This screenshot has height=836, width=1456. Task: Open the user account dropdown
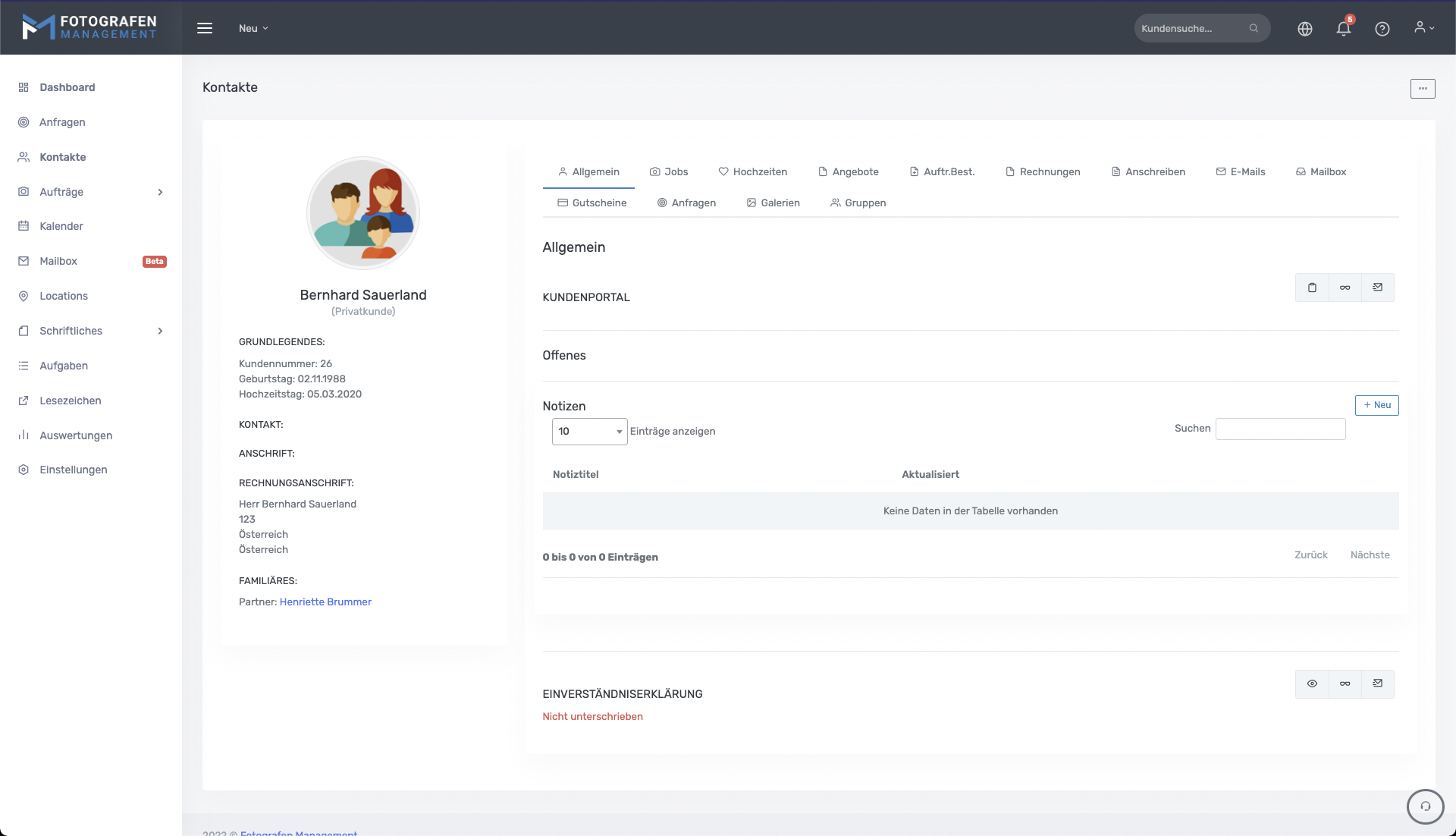click(x=1423, y=28)
